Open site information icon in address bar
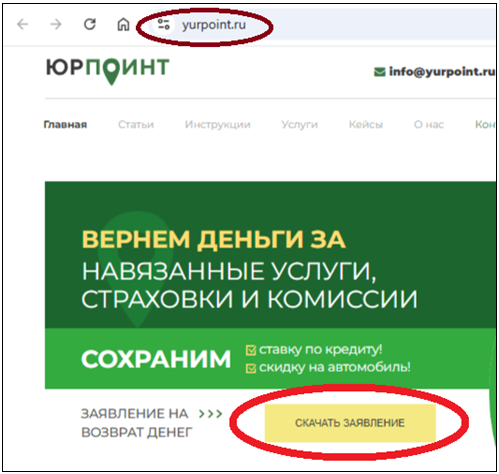 (x=164, y=24)
